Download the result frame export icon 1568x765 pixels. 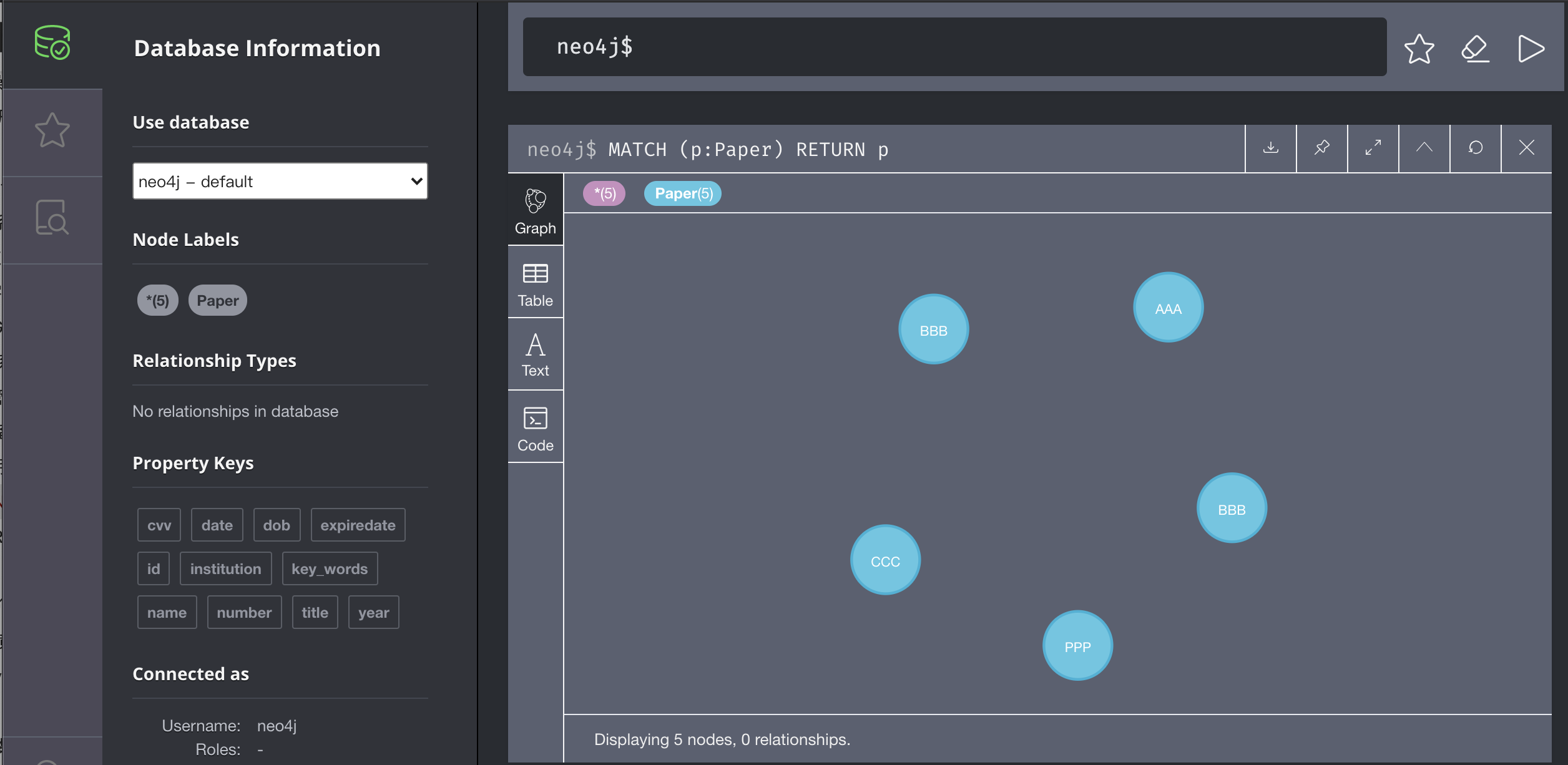pyautogui.click(x=1271, y=149)
